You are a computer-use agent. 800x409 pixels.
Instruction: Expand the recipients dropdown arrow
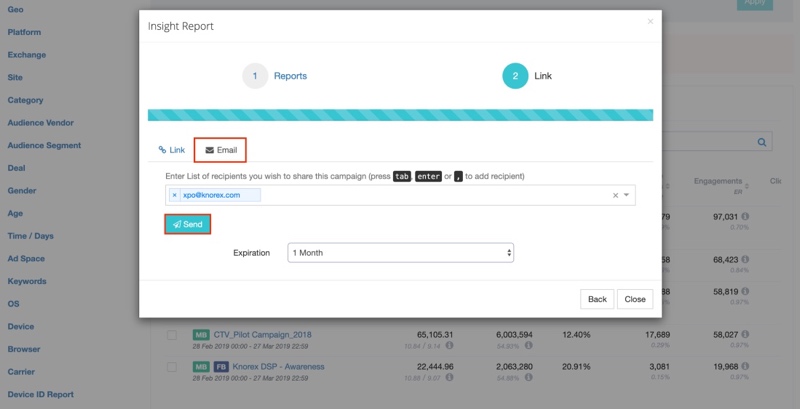tap(627, 195)
